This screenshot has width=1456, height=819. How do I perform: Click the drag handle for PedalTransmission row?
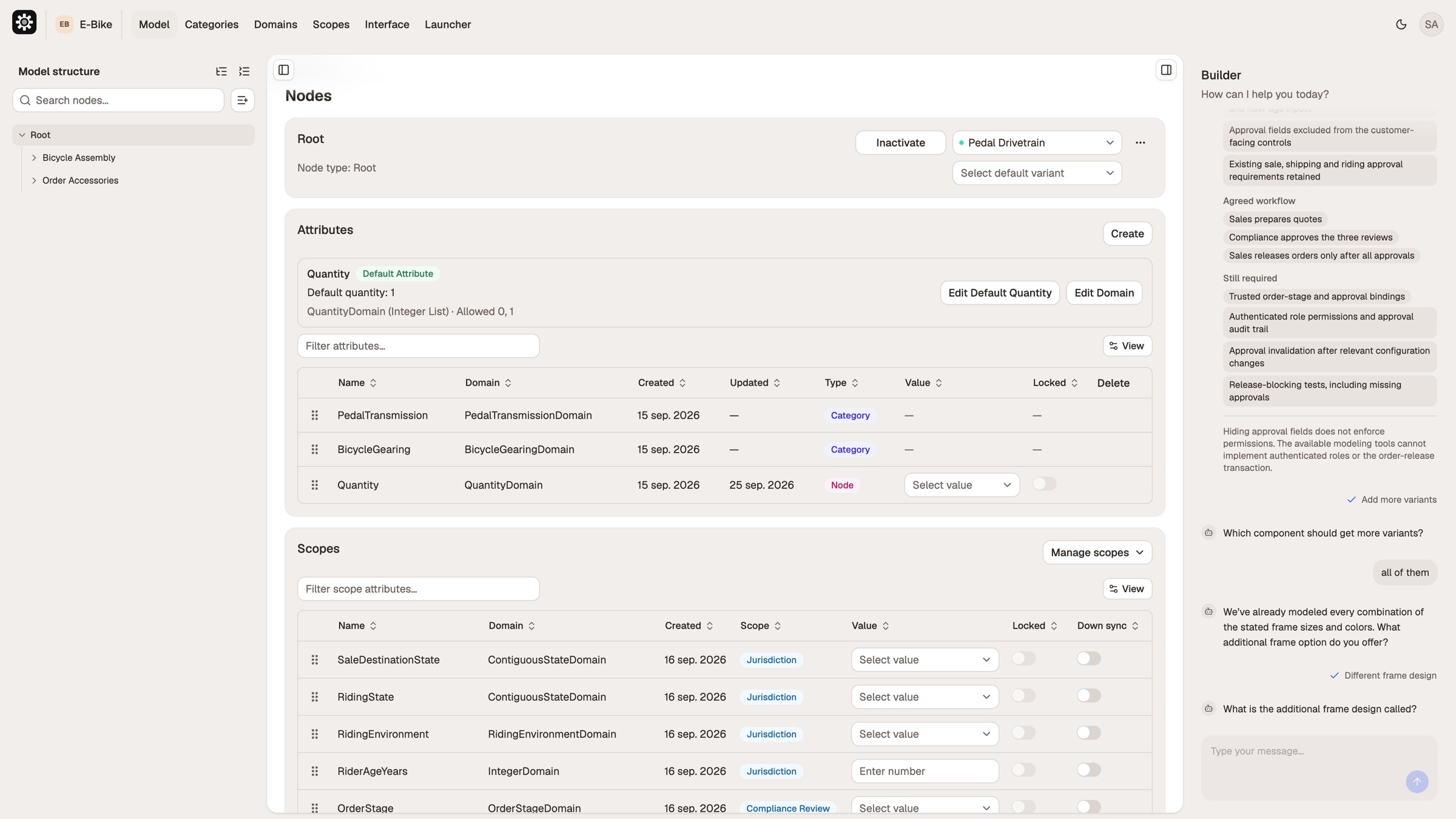pos(314,416)
